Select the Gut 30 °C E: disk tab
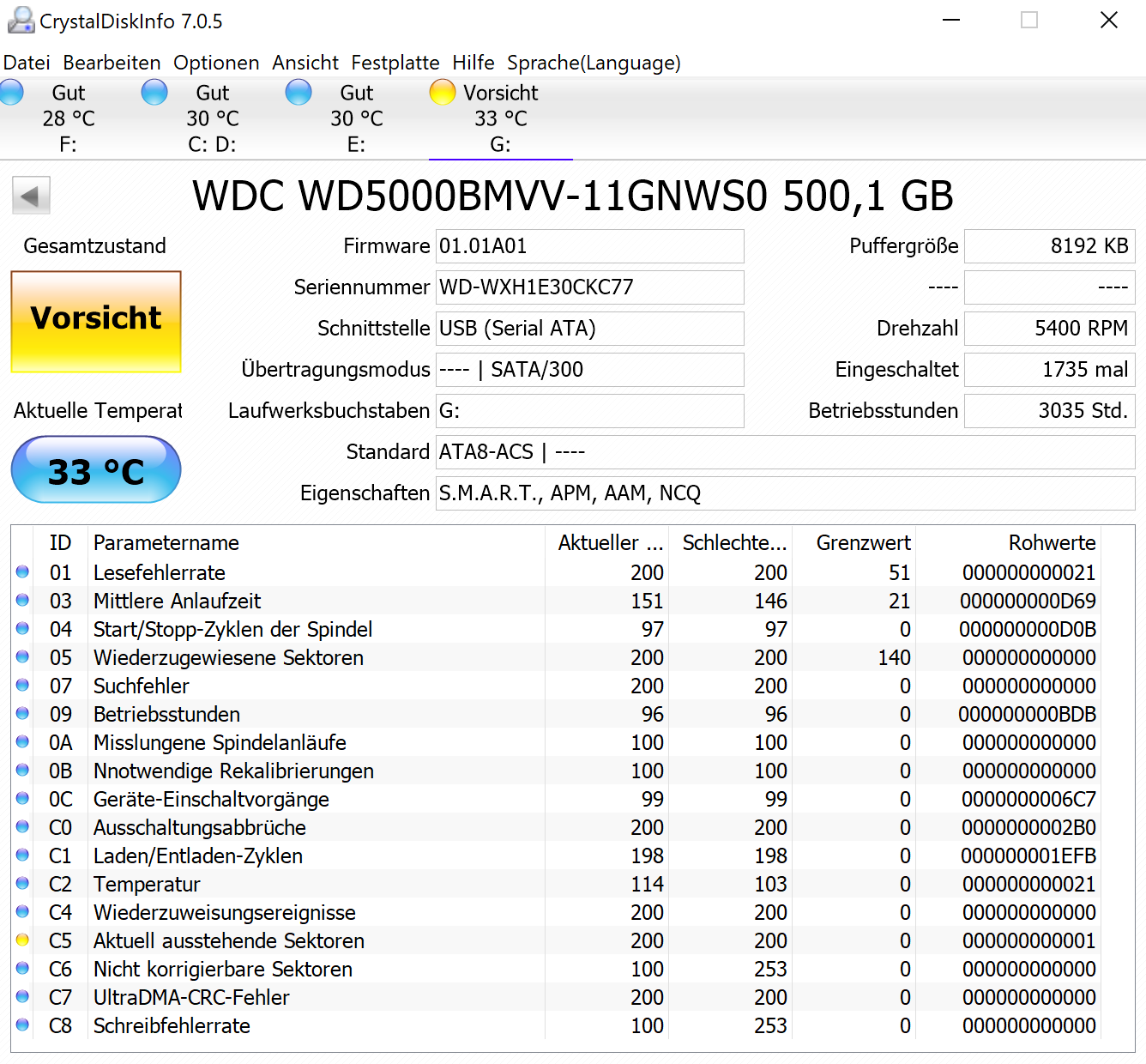1146x1064 pixels. [357, 118]
